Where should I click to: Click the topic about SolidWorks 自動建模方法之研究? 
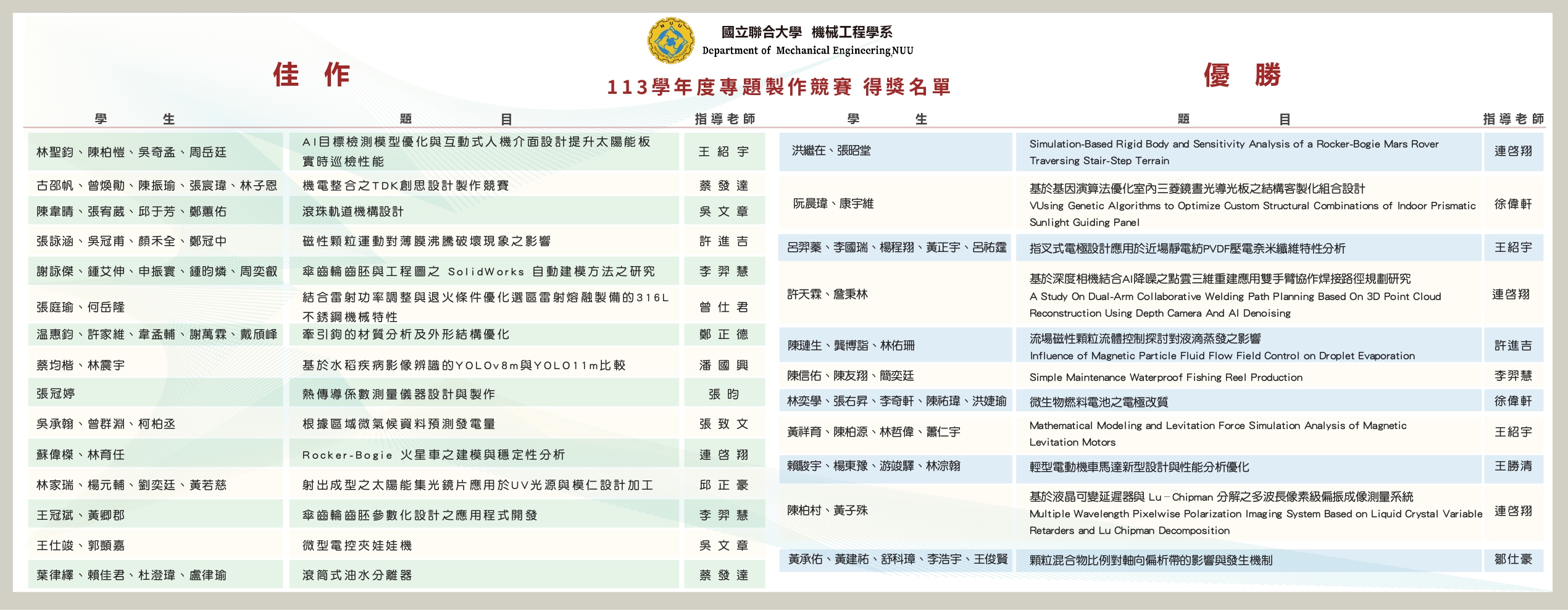point(478,271)
